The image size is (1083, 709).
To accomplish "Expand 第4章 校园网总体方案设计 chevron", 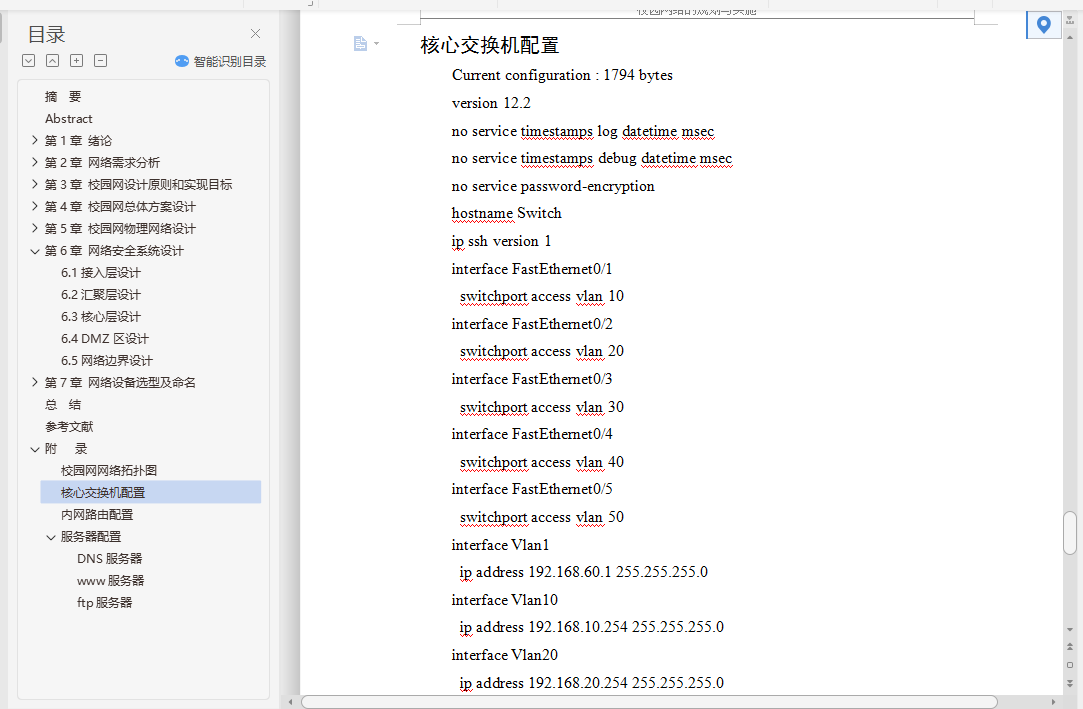I will (x=35, y=206).
